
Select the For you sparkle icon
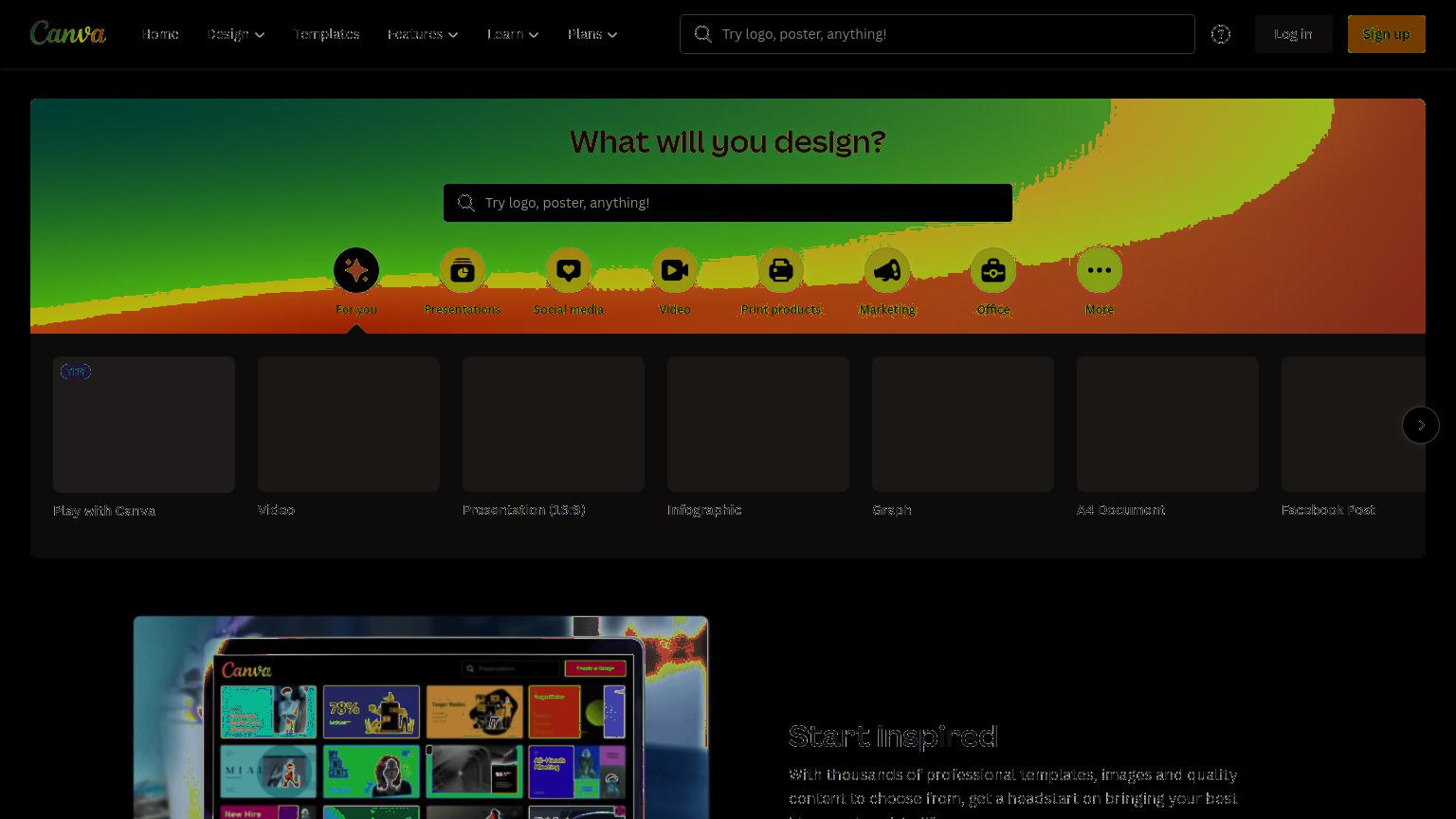(356, 270)
